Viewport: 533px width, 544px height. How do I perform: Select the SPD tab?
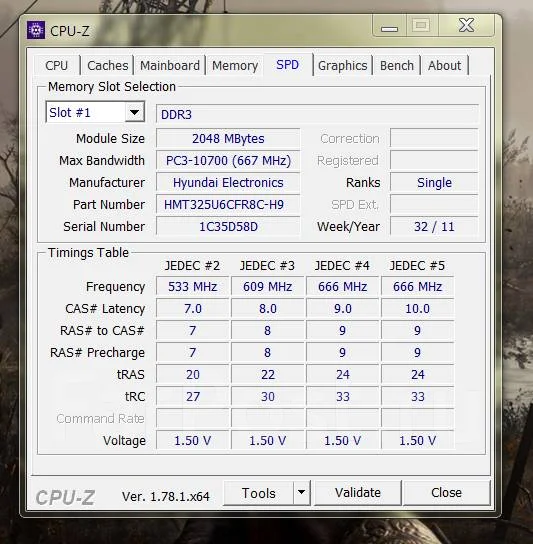coord(288,65)
